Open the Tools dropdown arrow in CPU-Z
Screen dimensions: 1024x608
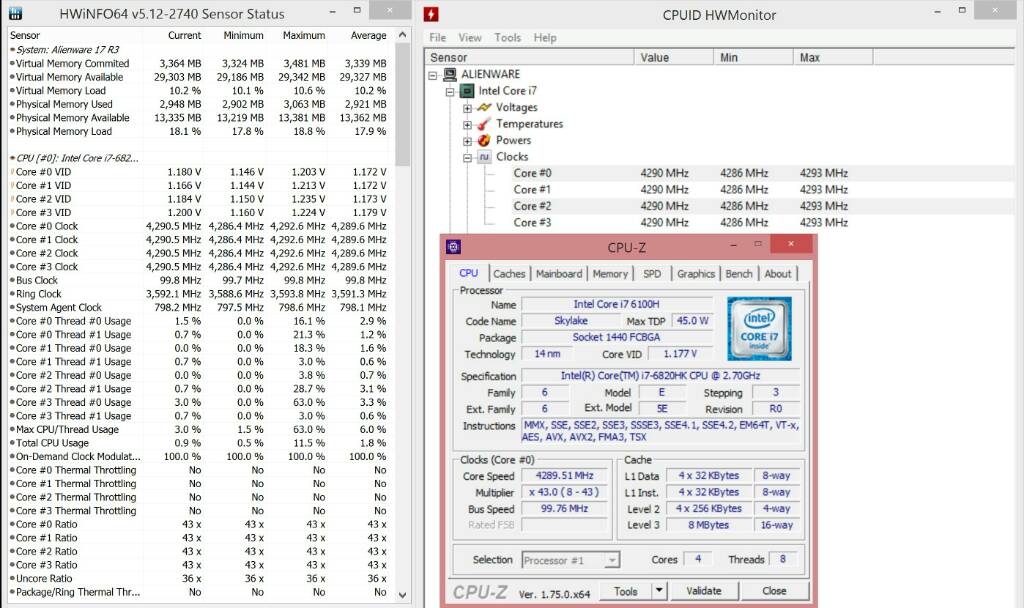[x=659, y=591]
